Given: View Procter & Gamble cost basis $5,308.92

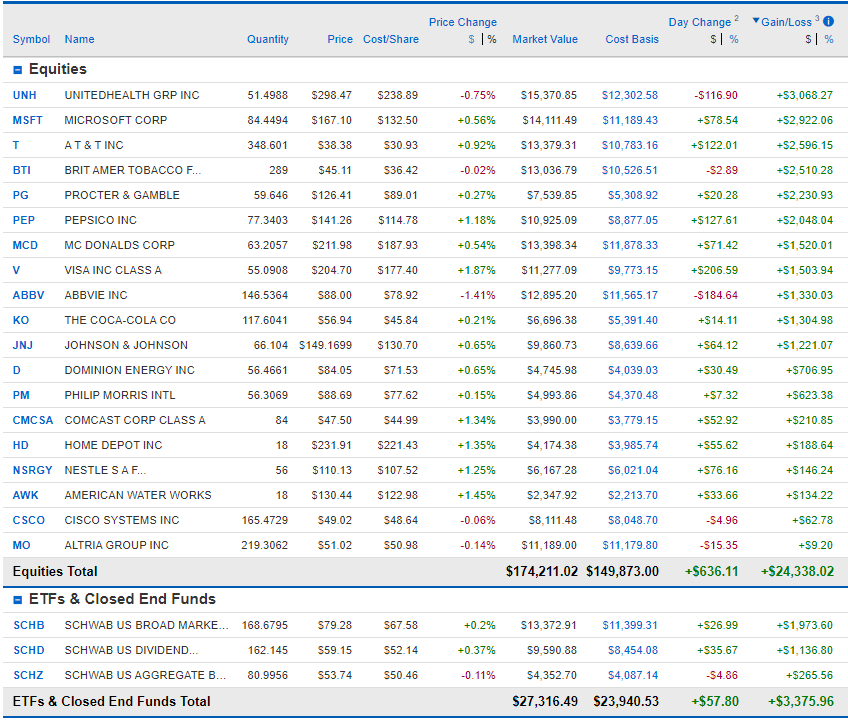Looking at the screenshot, I should tap(633, 195).
